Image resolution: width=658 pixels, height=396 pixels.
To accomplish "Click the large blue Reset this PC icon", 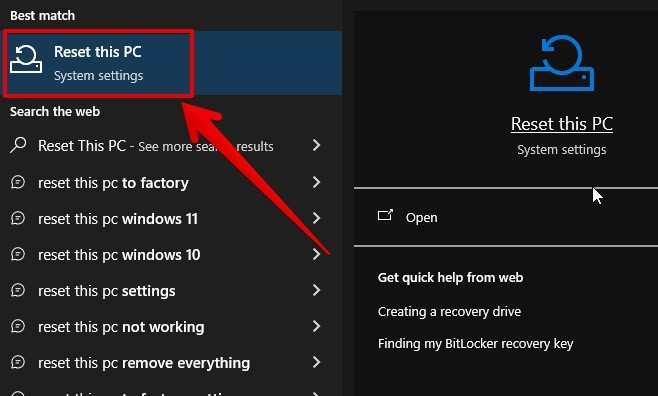I will coord(562,63).
